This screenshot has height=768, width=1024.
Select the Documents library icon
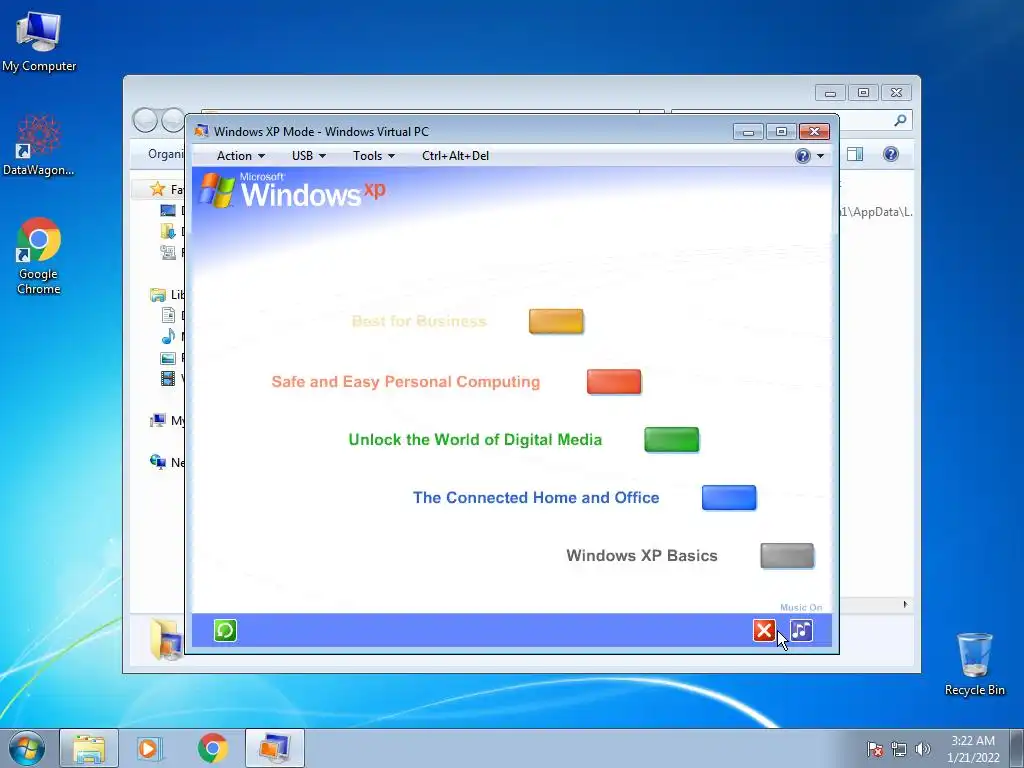[x=168, y=315]
